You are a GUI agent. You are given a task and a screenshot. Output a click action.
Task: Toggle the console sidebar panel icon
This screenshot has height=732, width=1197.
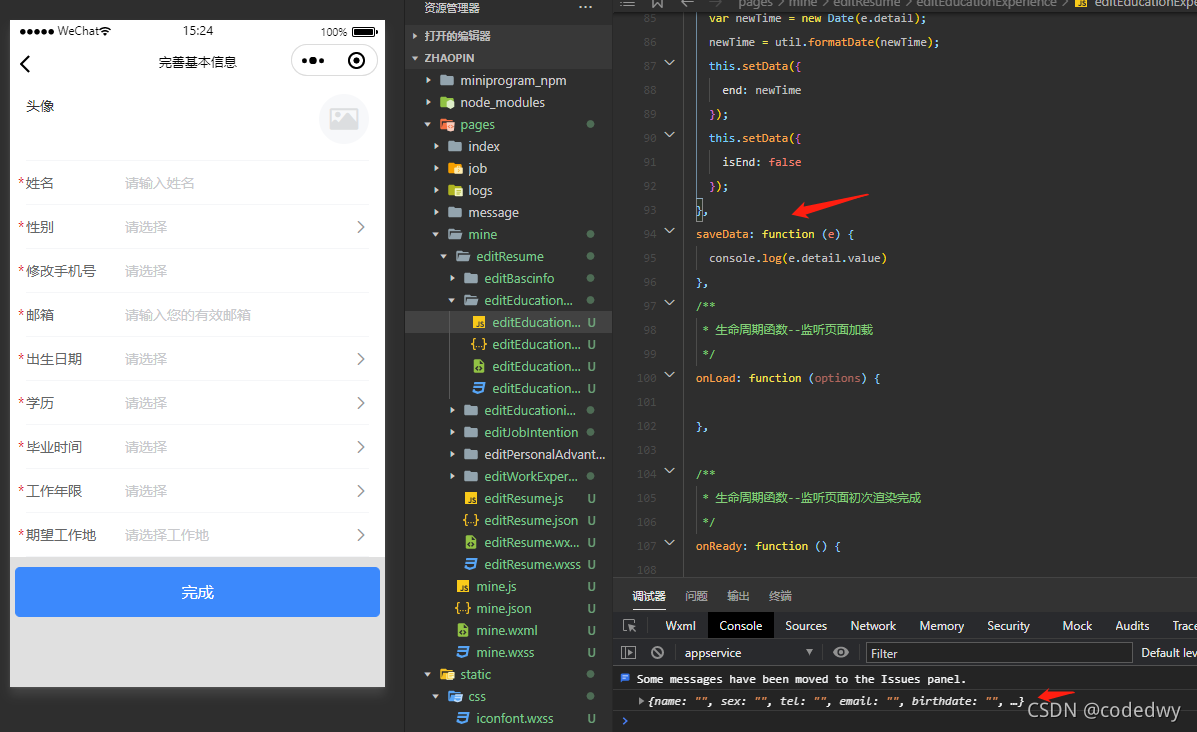tap(628, 653)
